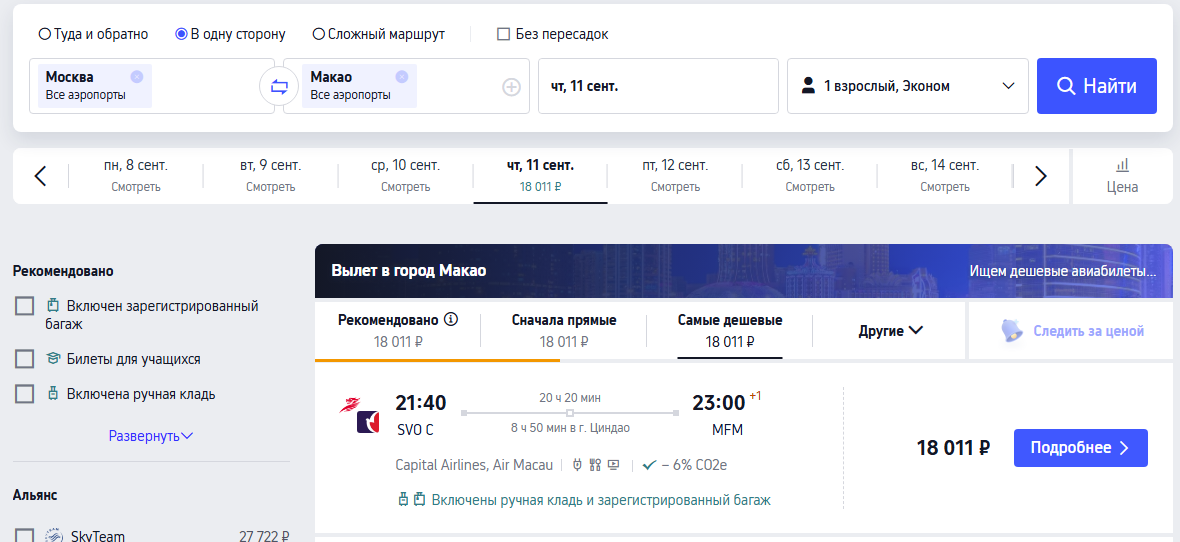Click the info icon beside Рекомендовано
The height and width of the screenshot is (542, 1180).
click(451, 319)
